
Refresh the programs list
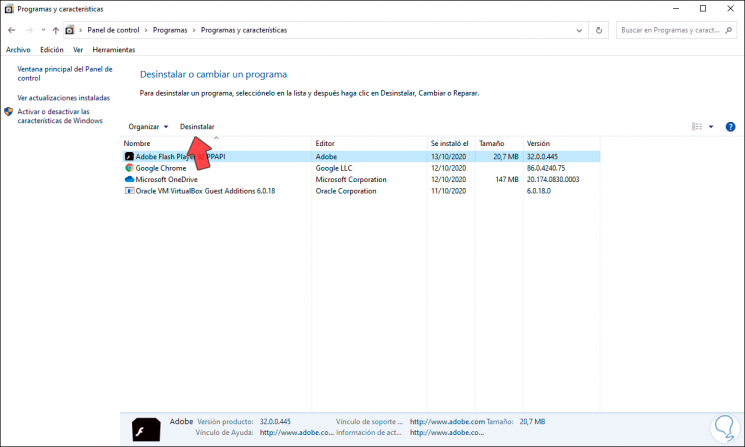coord(599,30)
